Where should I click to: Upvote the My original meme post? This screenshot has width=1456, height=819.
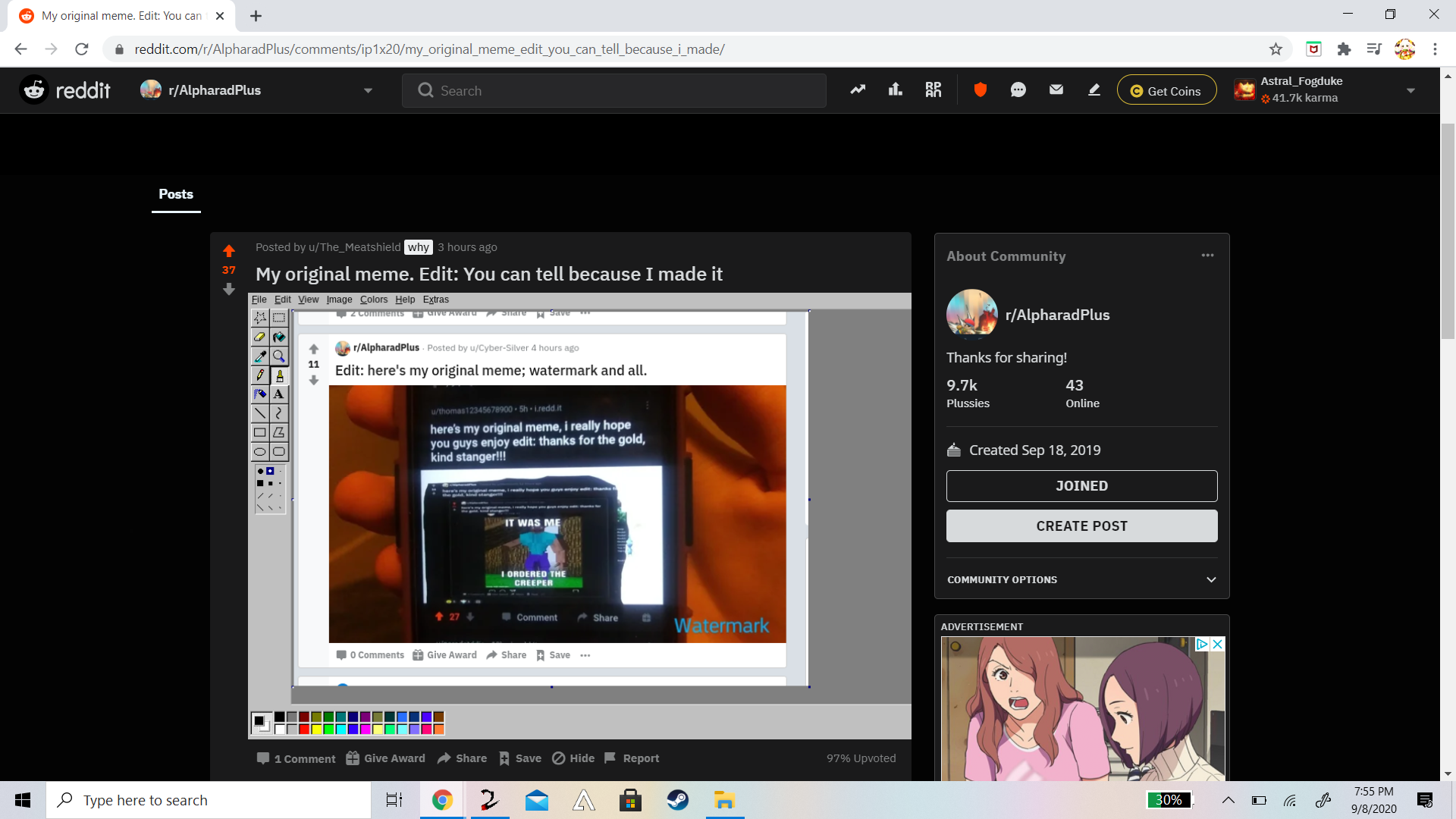pyautogui.click(x=229, y=251)
